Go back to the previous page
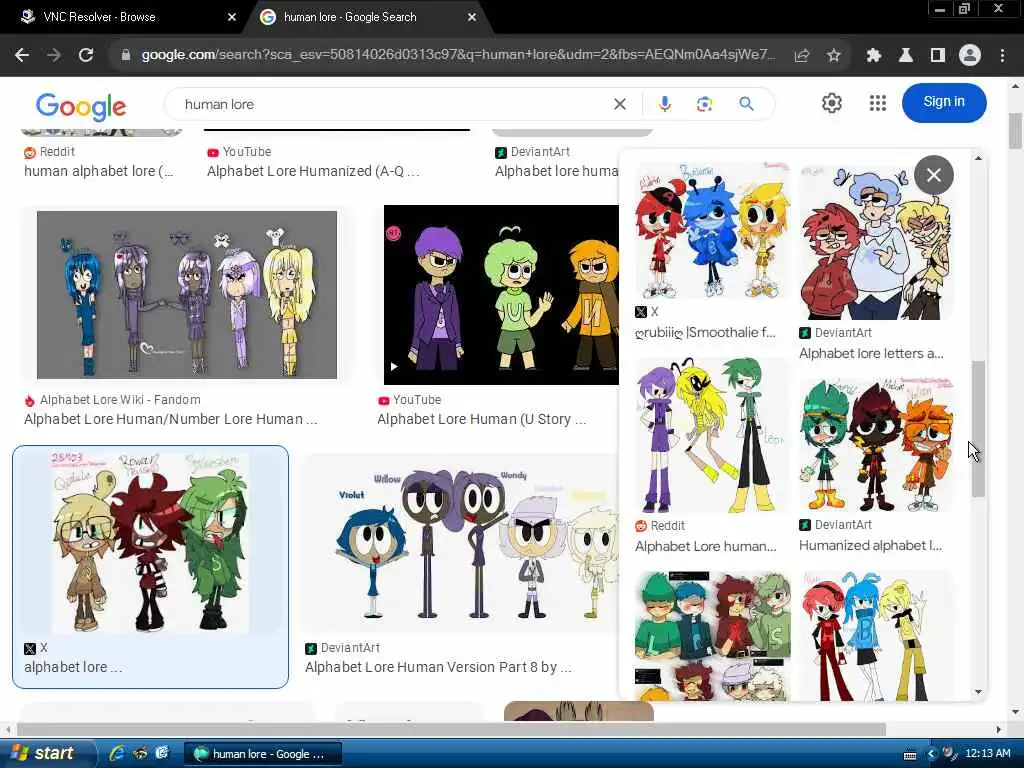Screen dimensions: 1024x768 [22, 55]
